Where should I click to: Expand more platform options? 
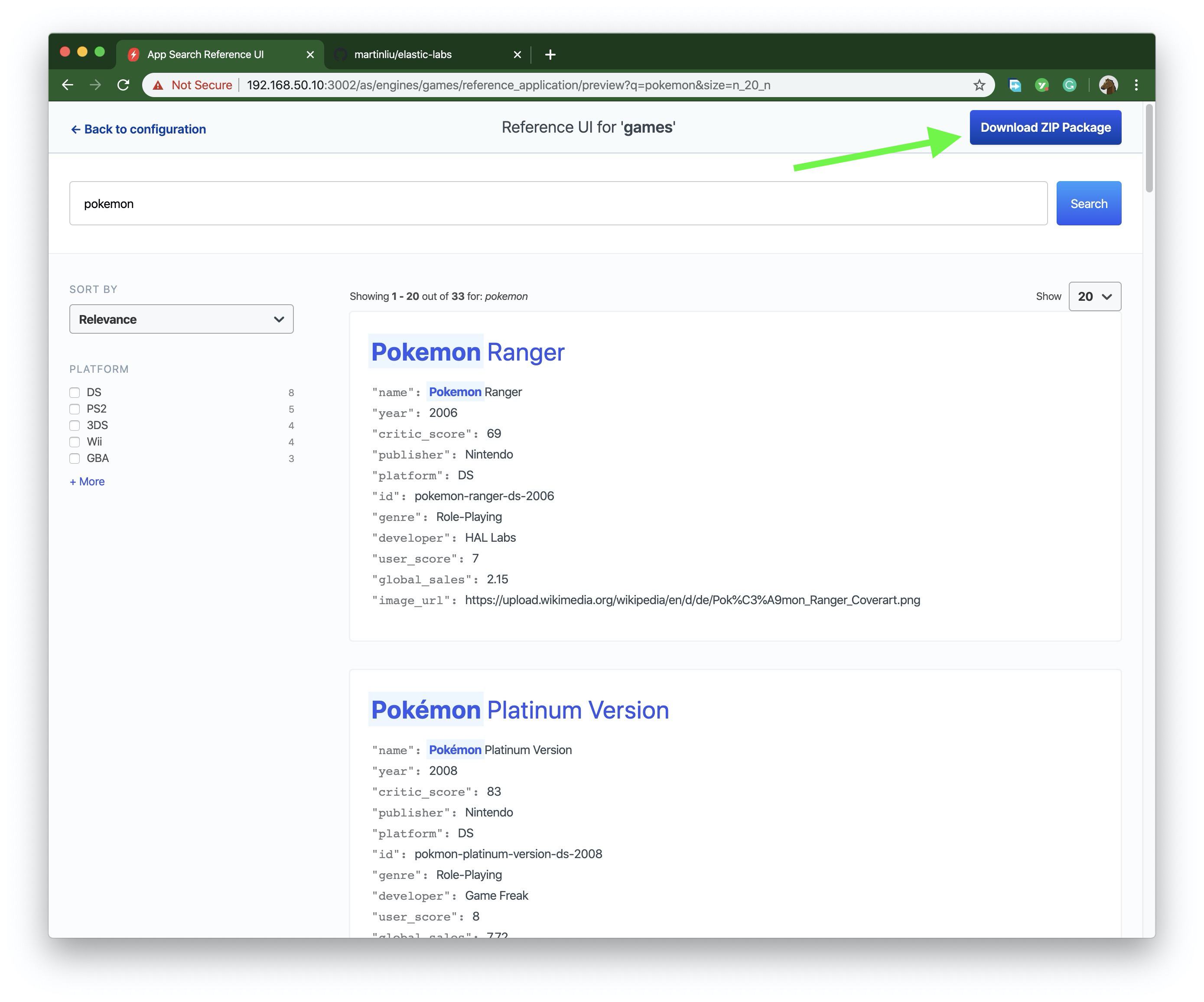point(87,481)
